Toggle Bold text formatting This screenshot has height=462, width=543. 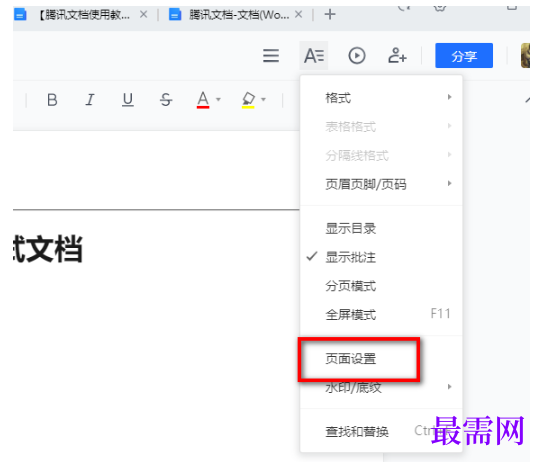[52, 100]
